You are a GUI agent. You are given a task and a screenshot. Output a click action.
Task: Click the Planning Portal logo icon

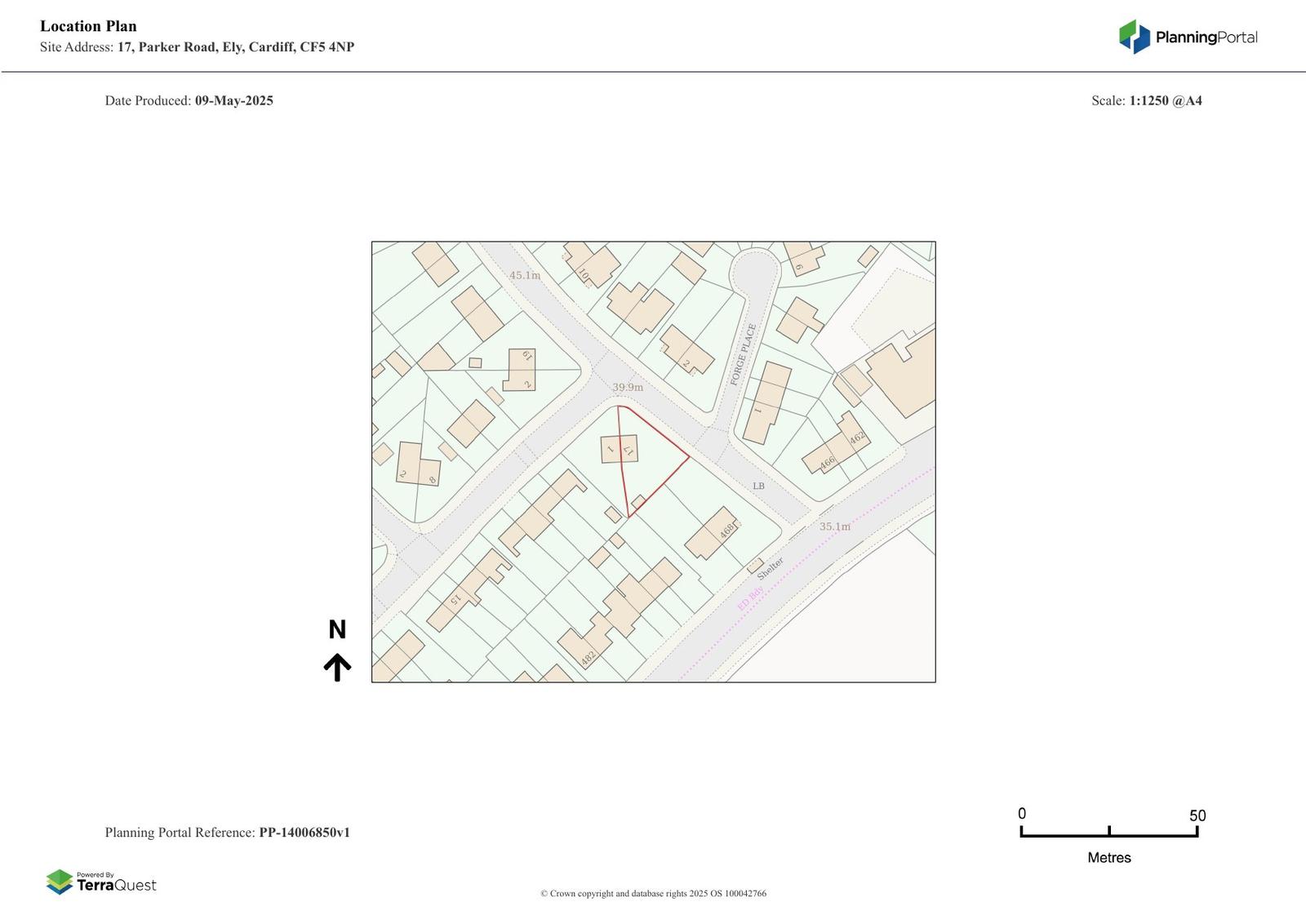coord(1134,37)
